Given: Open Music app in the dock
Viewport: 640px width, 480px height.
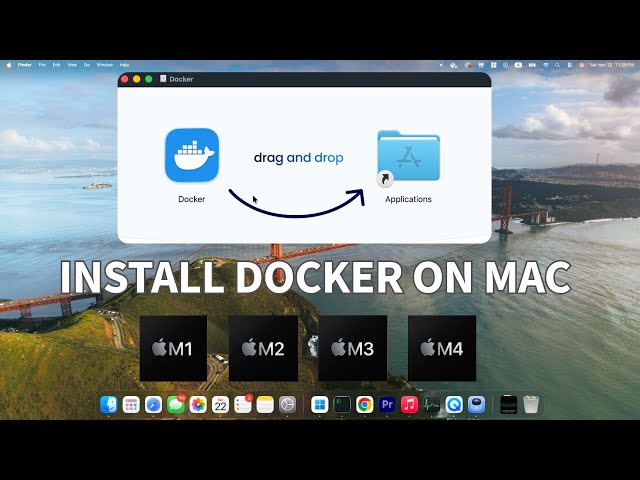Looking at the screenshot, I should tap(409, 404).
